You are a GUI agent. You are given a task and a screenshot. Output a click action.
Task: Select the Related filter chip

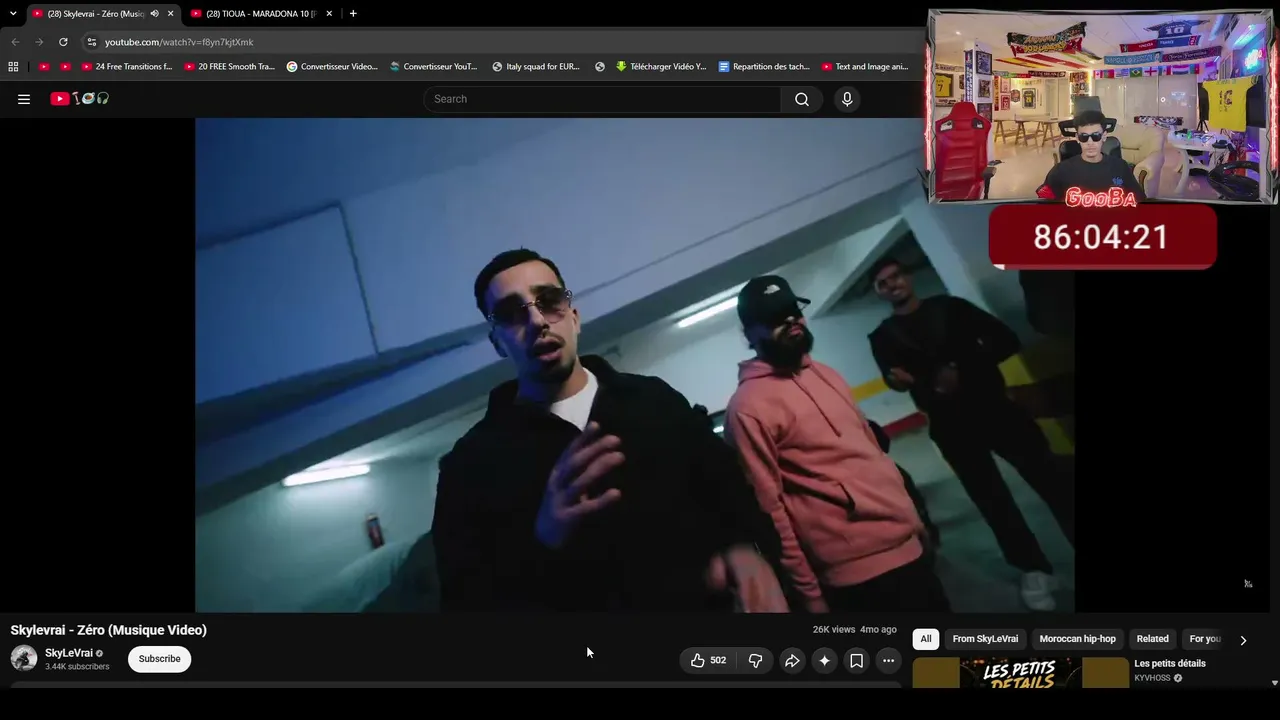[x=1152, y=639]
